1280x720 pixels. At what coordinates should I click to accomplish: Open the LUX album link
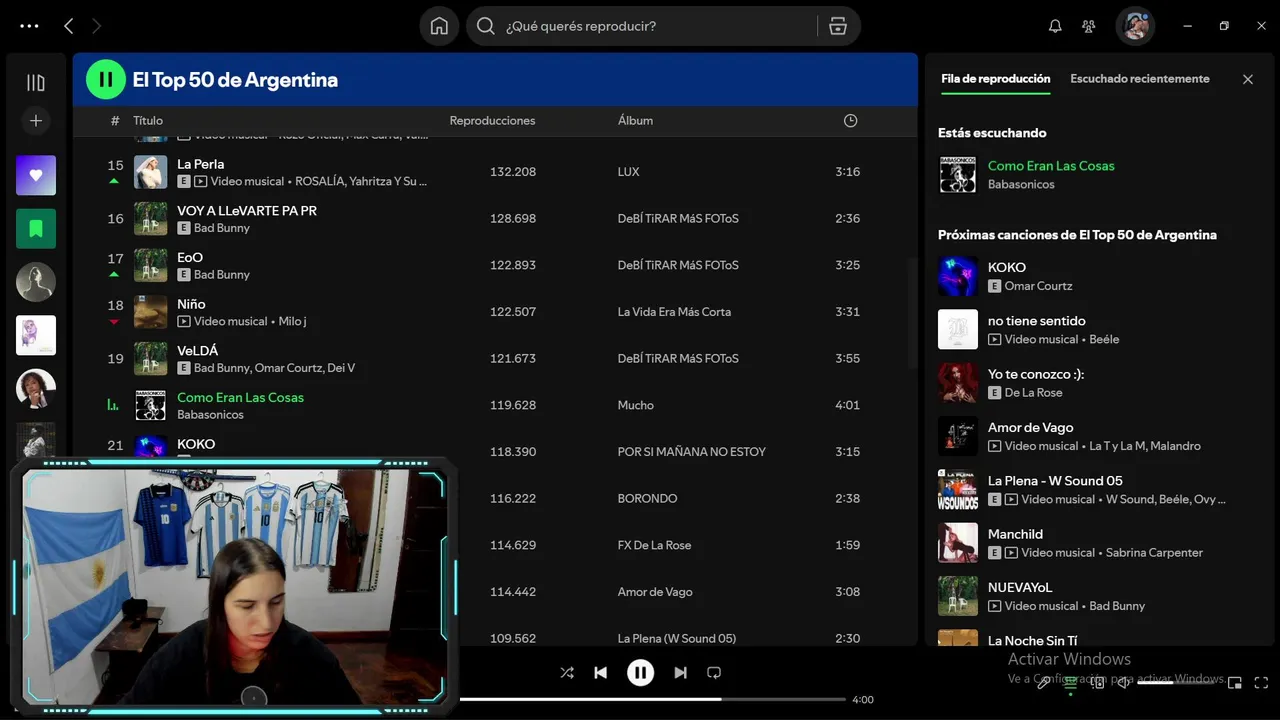click(x=628, y=172)
